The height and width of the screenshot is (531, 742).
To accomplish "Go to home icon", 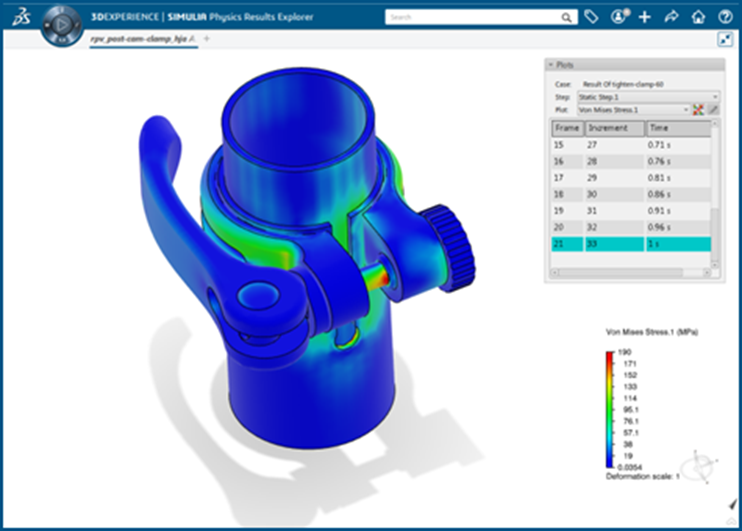I will 698,17.
